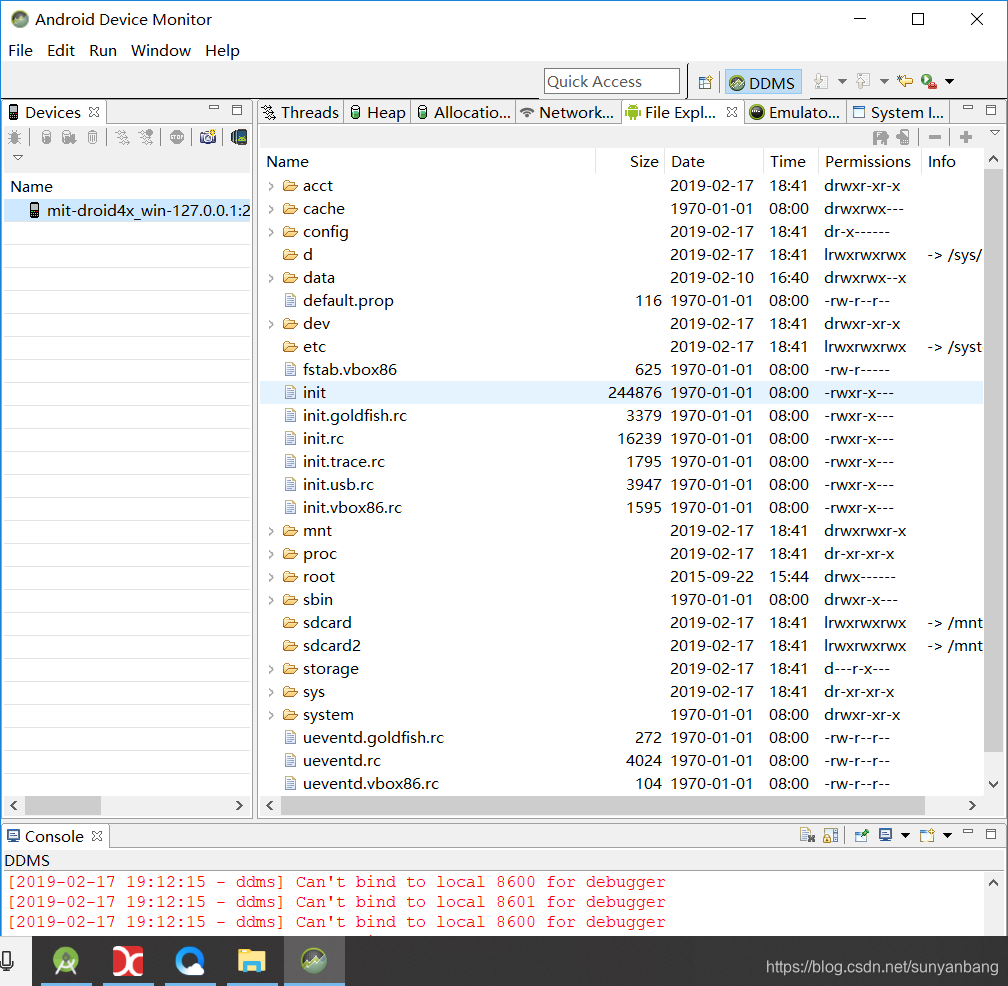Open the Window menu
This screenshot has height=986, width=1008.
(x=161, y=51)
